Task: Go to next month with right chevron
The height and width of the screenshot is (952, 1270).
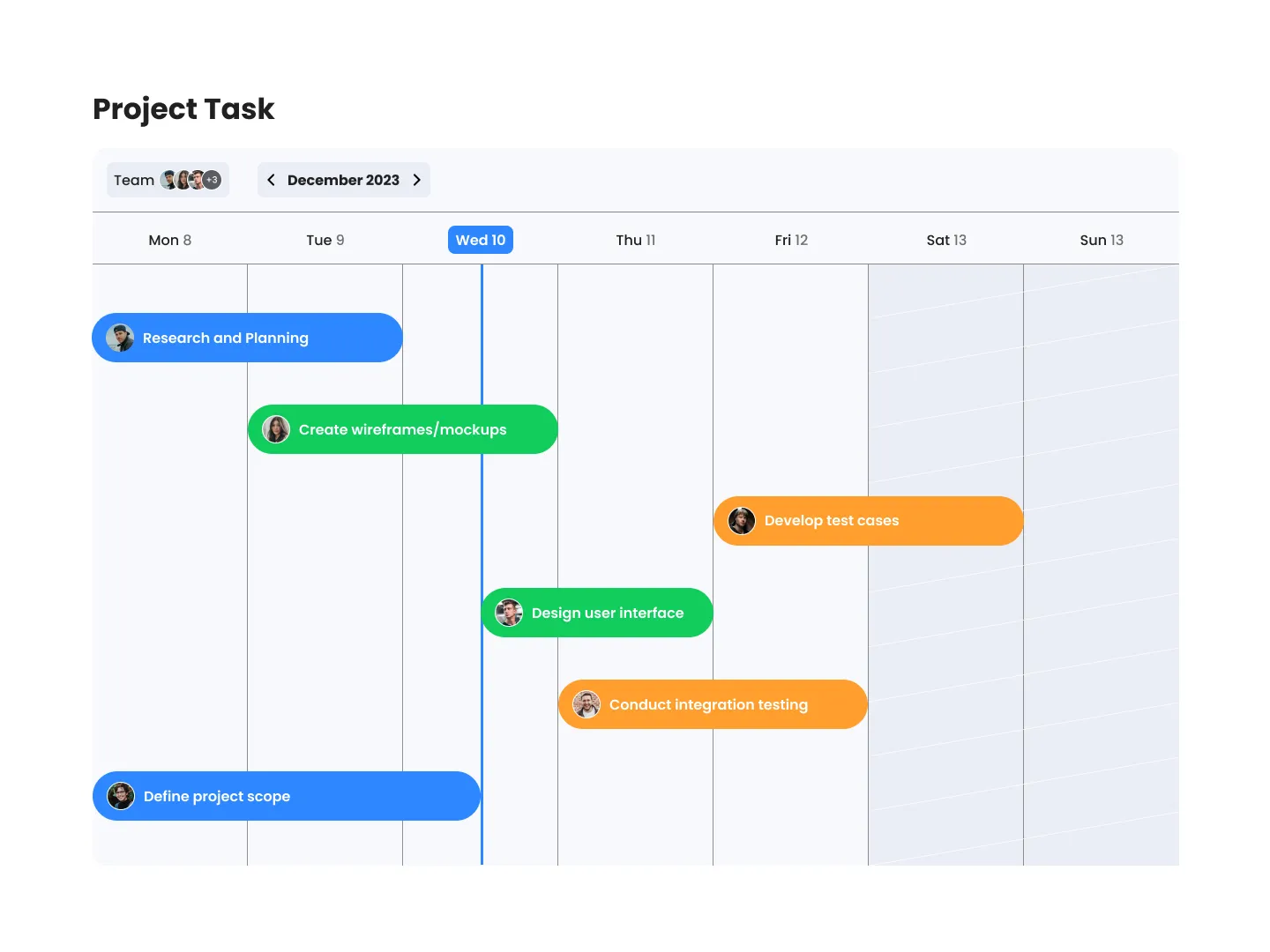Action: [x=417, y=179]
